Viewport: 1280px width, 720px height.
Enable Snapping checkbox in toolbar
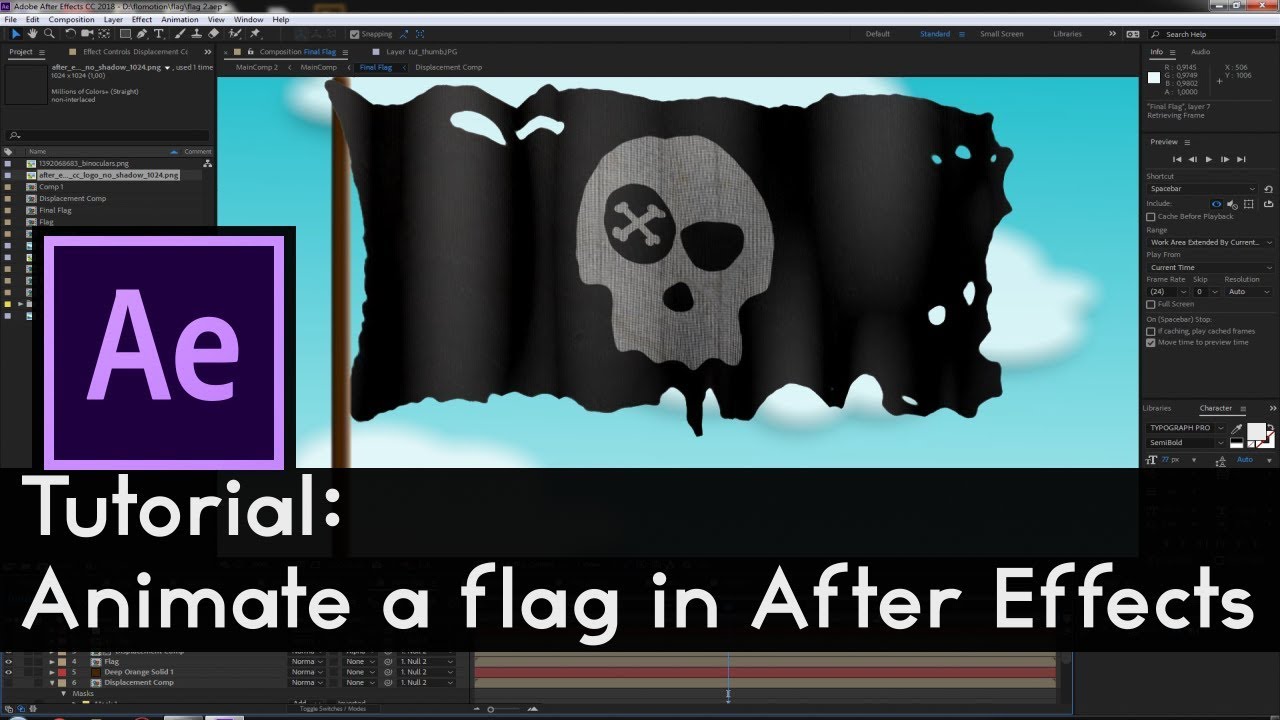pos(354,34)
